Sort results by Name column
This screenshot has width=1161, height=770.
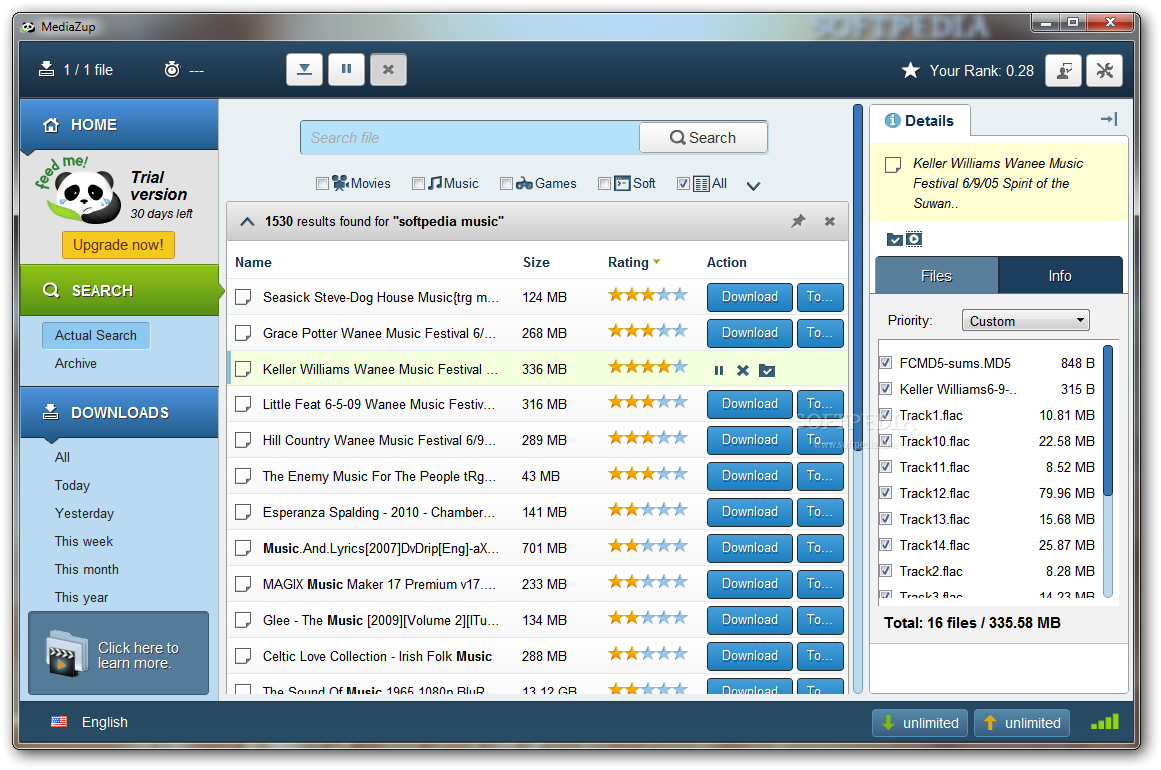[253, 262]
